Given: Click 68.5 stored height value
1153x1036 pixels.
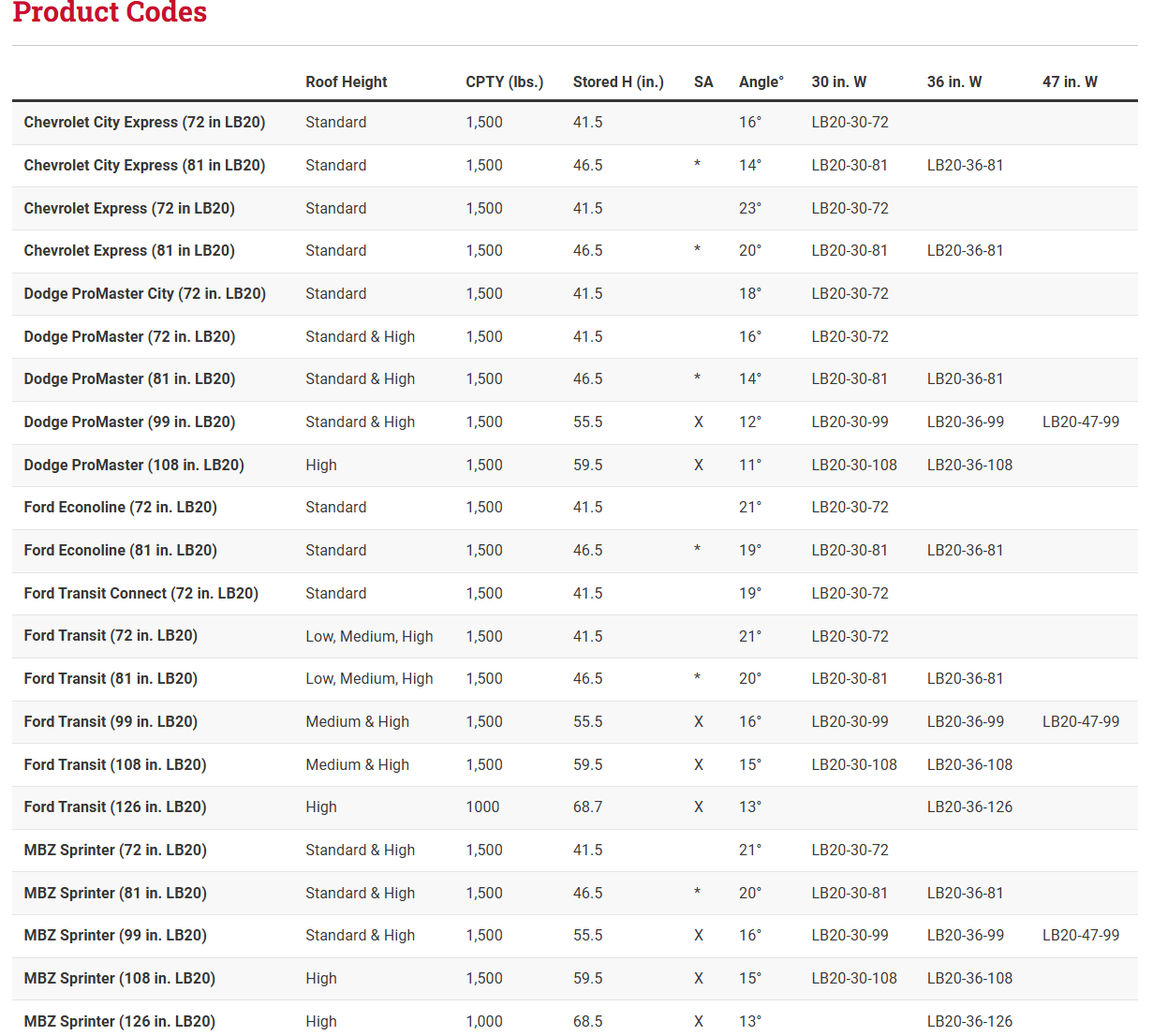Looking at the screenshot, I should click(588, 1022).
